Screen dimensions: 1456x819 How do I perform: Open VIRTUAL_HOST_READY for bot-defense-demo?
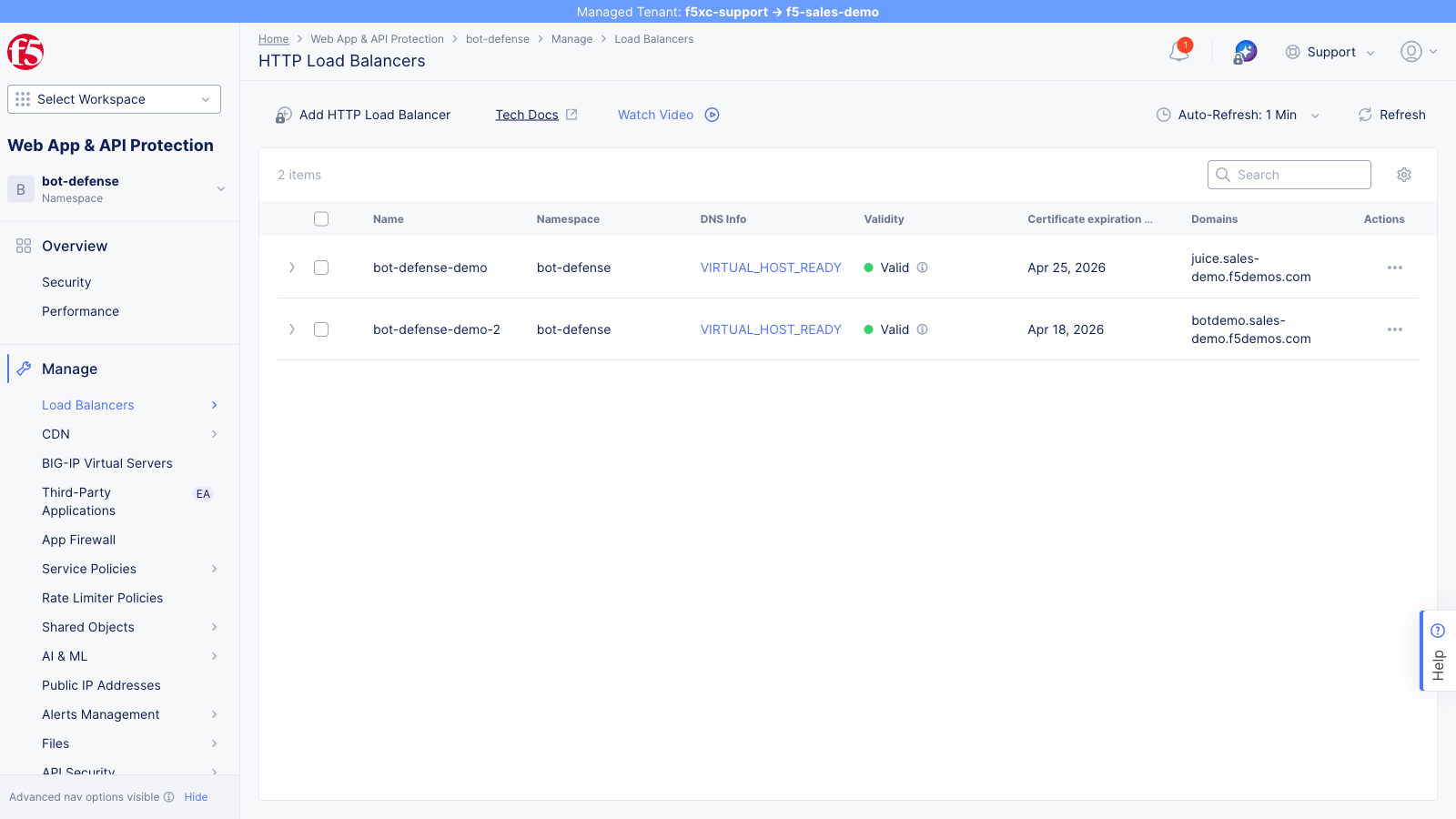[770, 268]
